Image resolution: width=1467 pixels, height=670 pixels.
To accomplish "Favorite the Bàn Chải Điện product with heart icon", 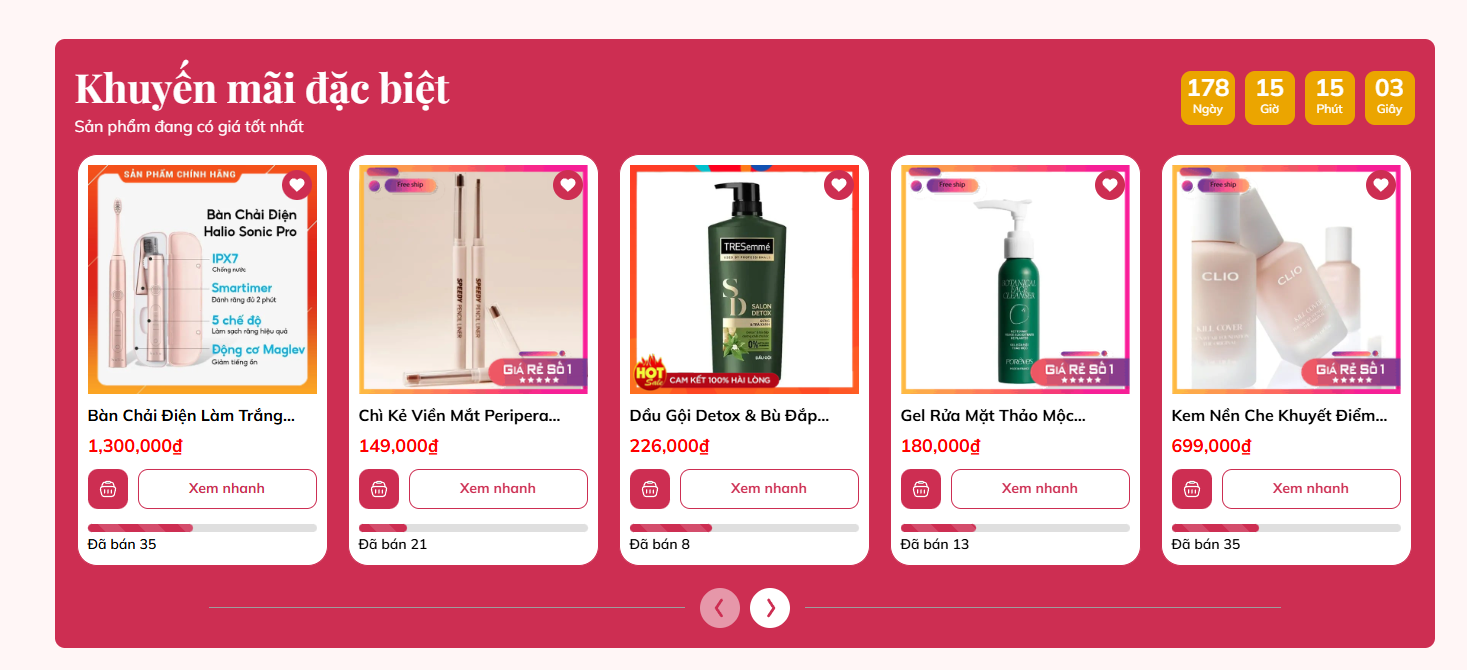I will click(x=296, y=185).
